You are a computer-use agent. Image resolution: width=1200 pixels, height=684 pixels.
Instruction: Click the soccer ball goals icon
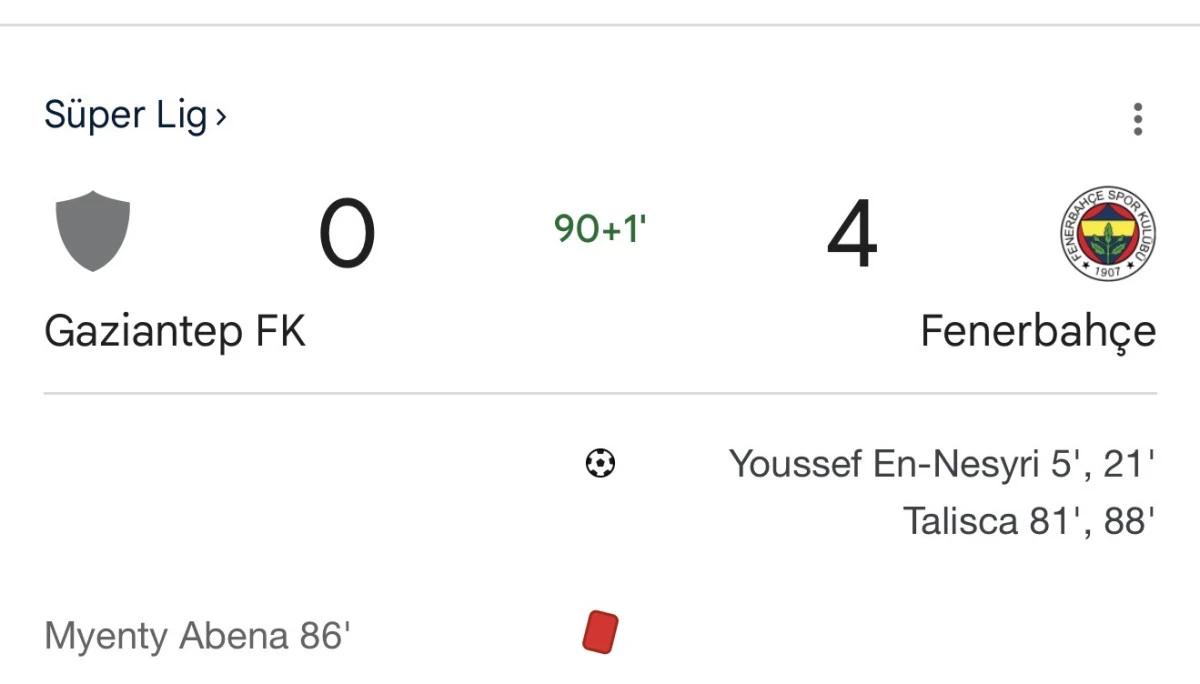click(x=600, y=464)
